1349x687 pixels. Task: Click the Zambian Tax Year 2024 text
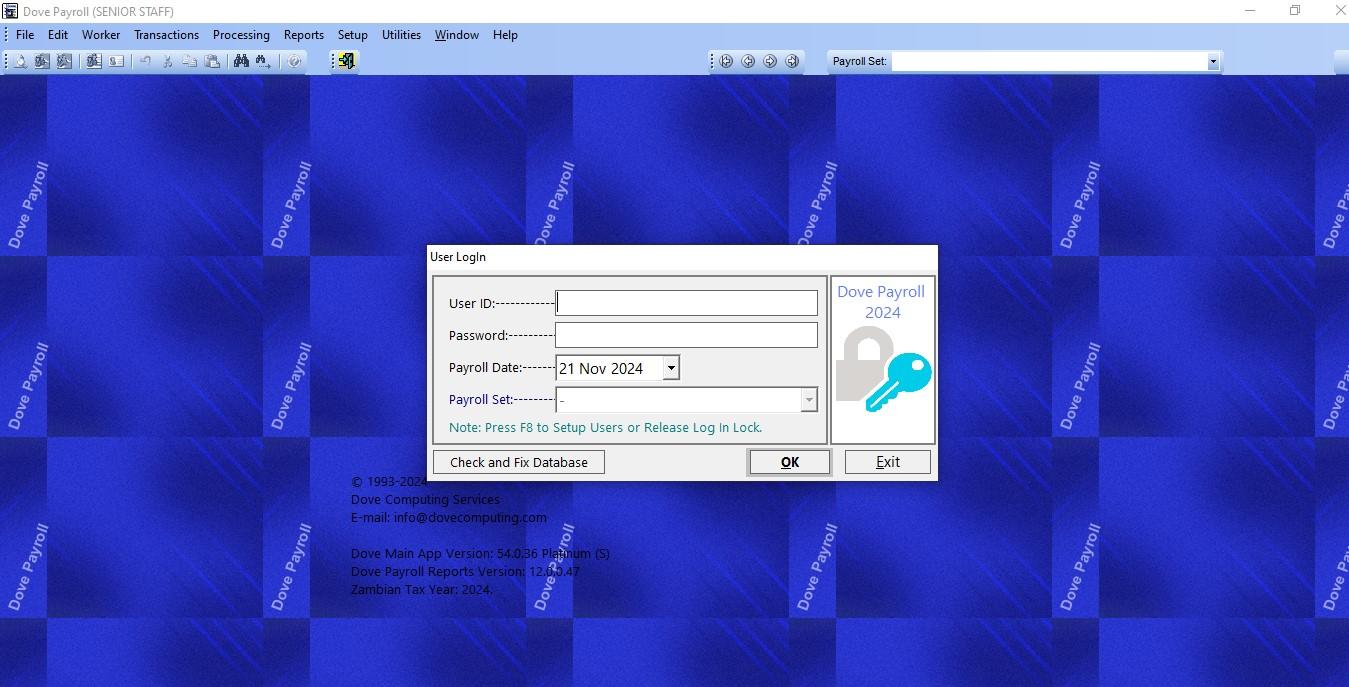(x=421, y=589)
